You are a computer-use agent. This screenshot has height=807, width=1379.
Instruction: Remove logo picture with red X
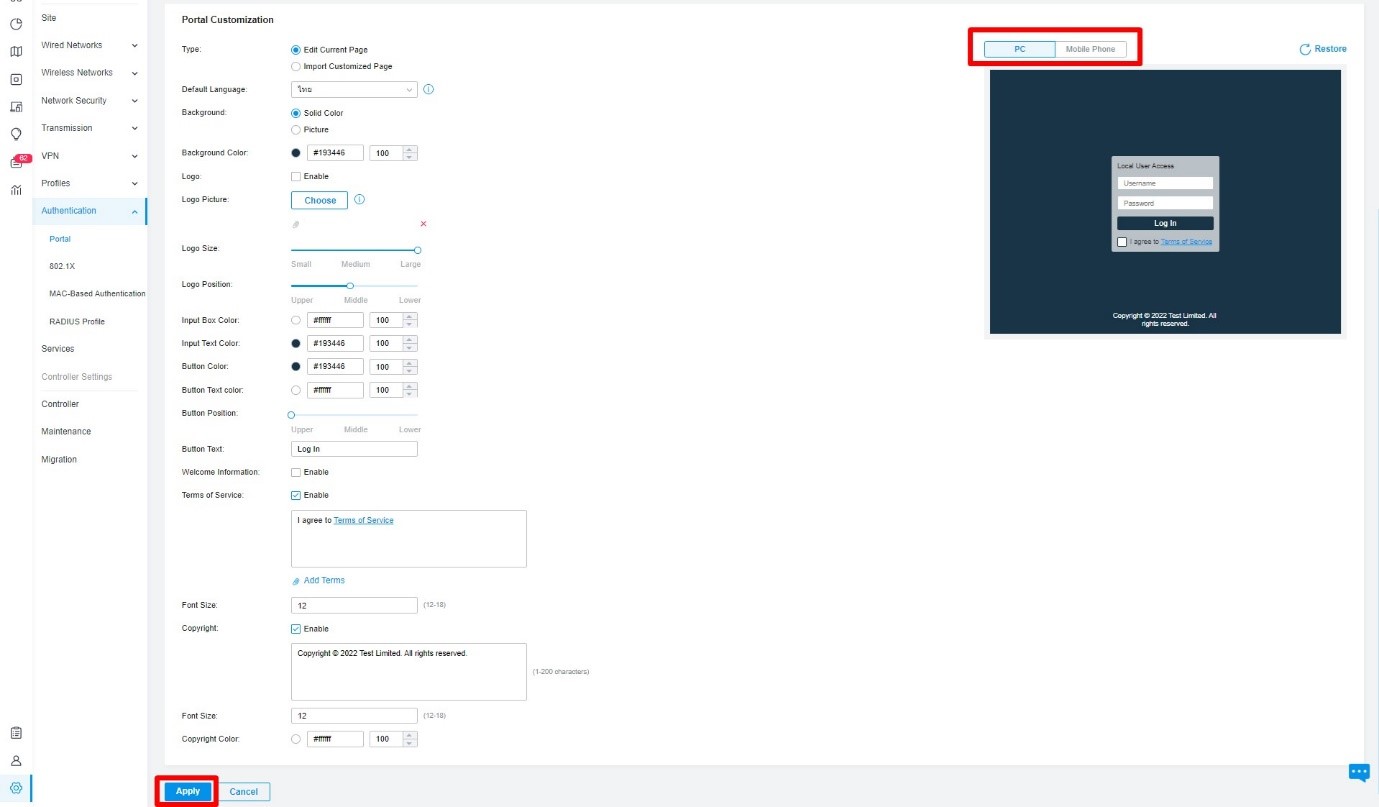pos(423,224)
